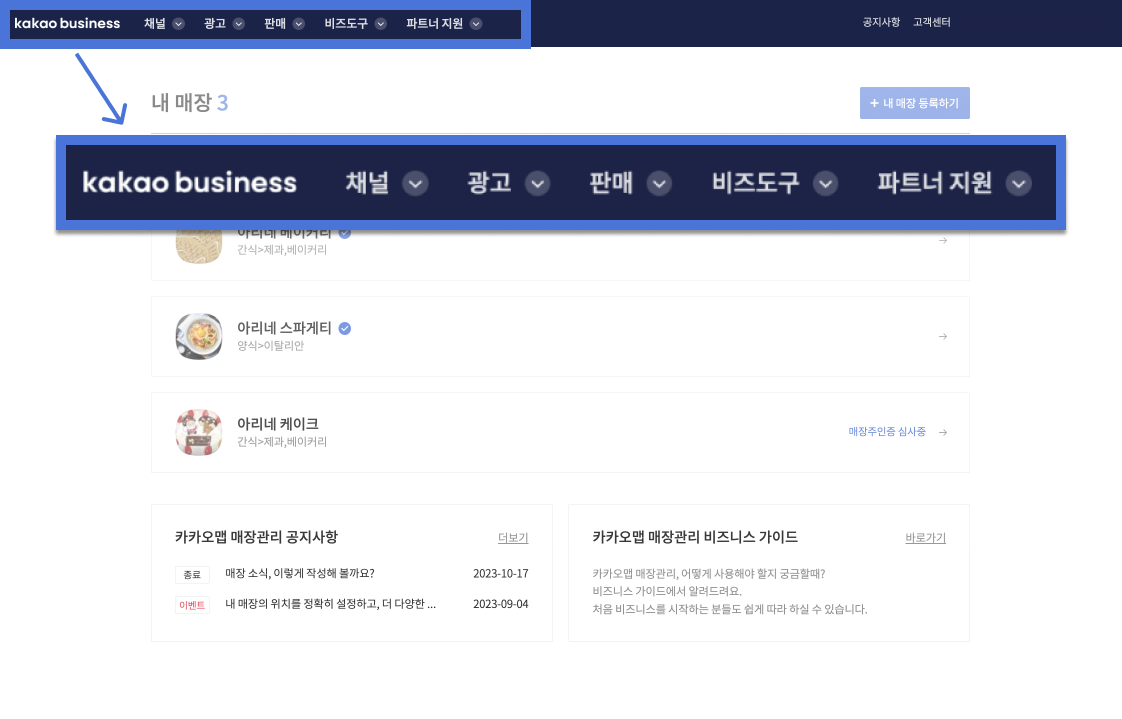The image size is (1122, 719).
Task: Expand the chevron beside 판매 in the page header
Action: coord(299,24)
